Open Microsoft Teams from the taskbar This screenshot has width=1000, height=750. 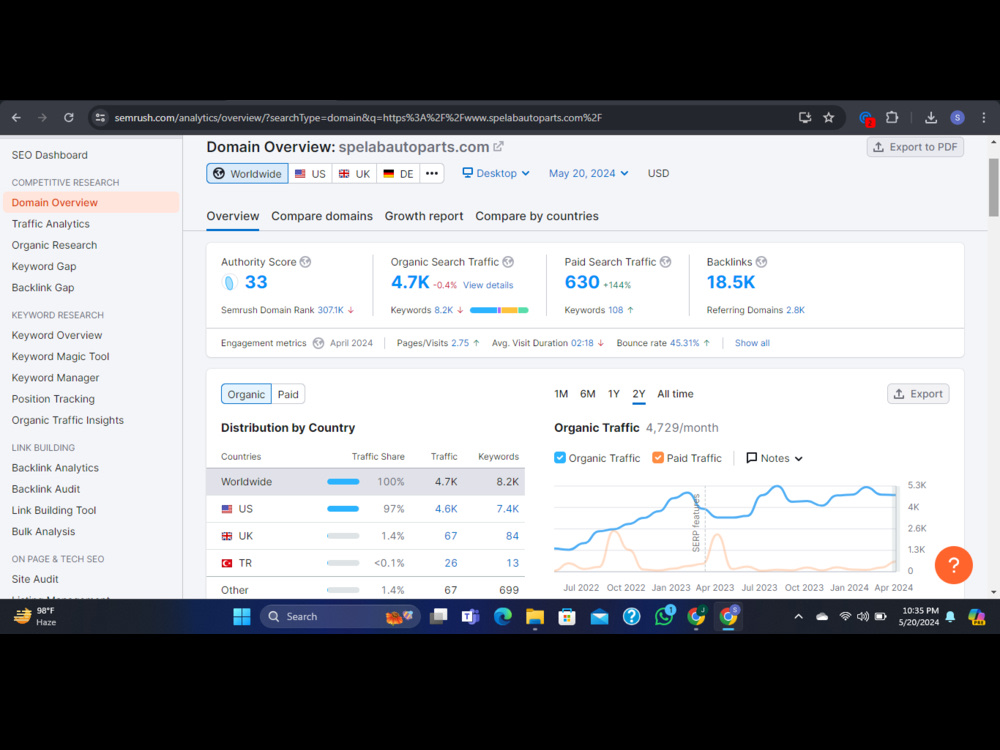(x=470, y=617)
